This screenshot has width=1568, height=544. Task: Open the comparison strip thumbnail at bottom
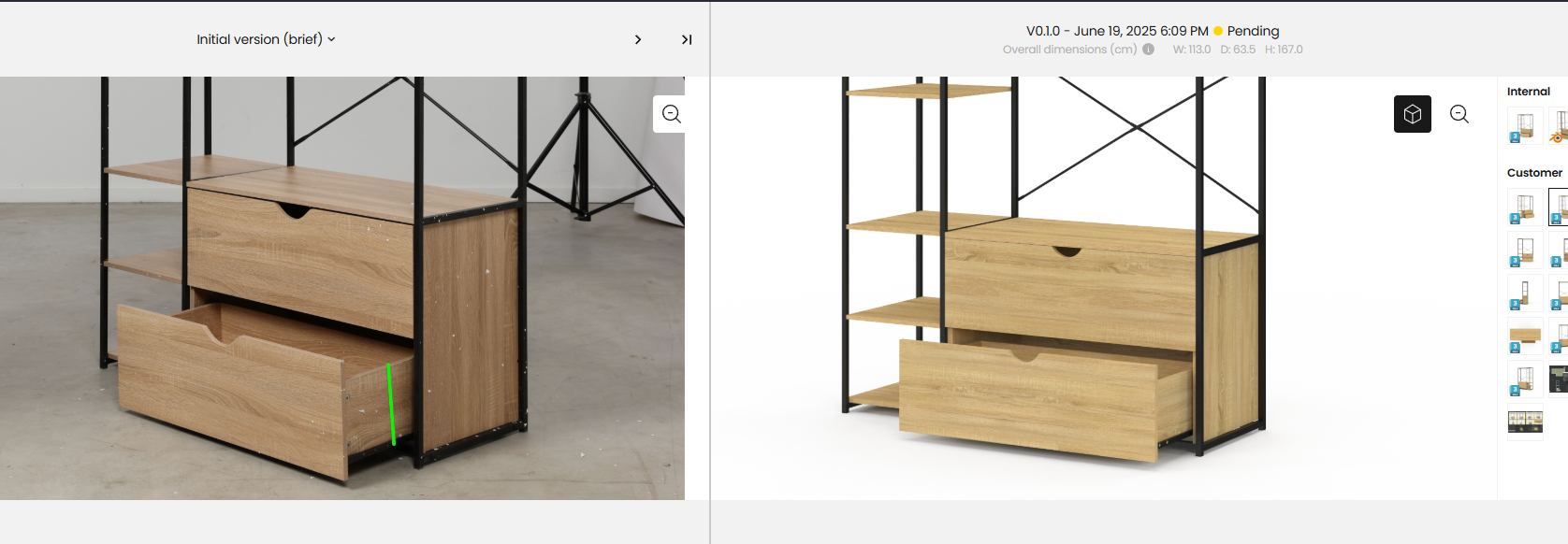pyautogui.click(x=1525, y=422)
